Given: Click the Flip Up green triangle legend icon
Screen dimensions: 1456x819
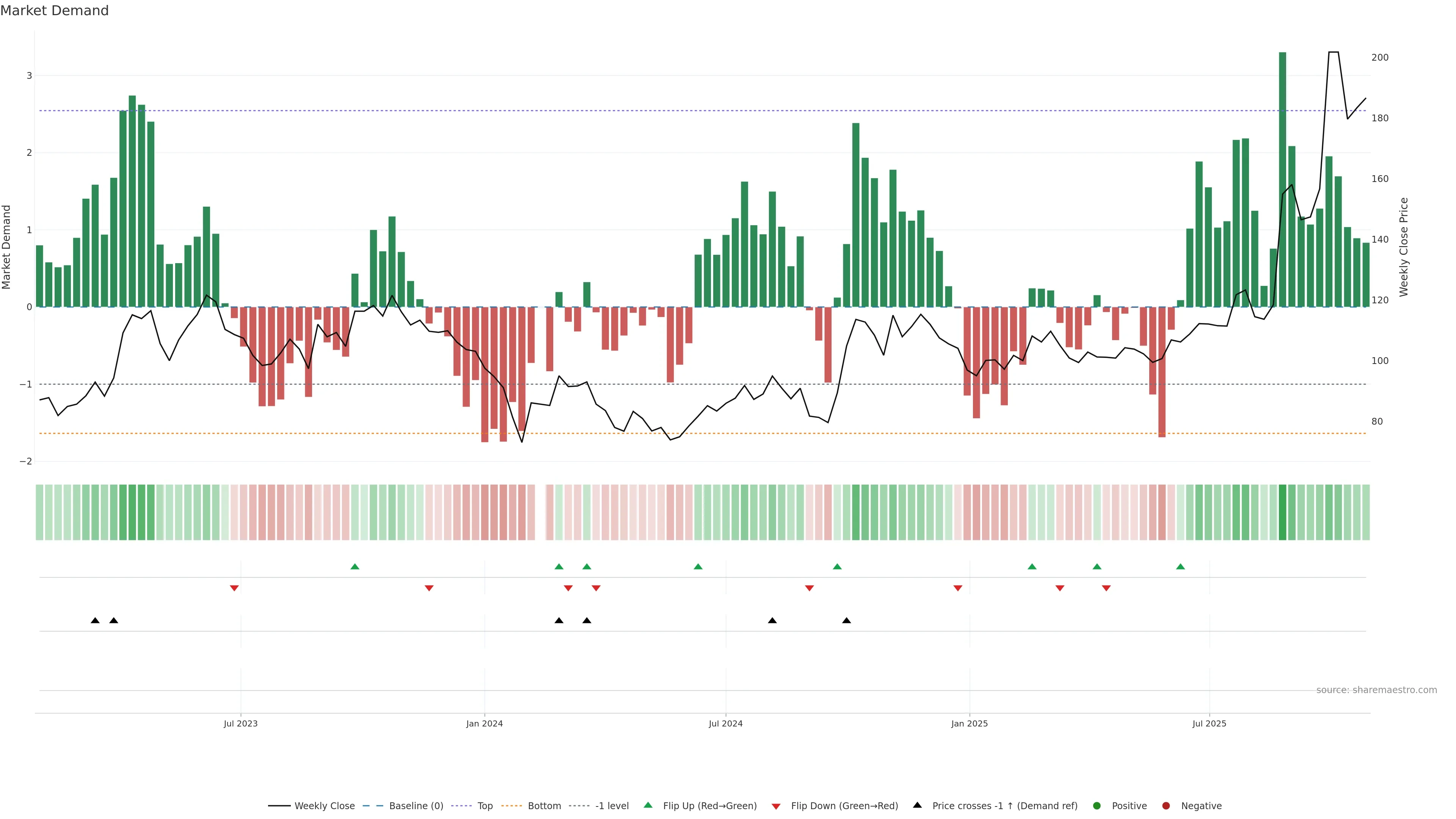Looking at the screenshot, I should [648, 805].
